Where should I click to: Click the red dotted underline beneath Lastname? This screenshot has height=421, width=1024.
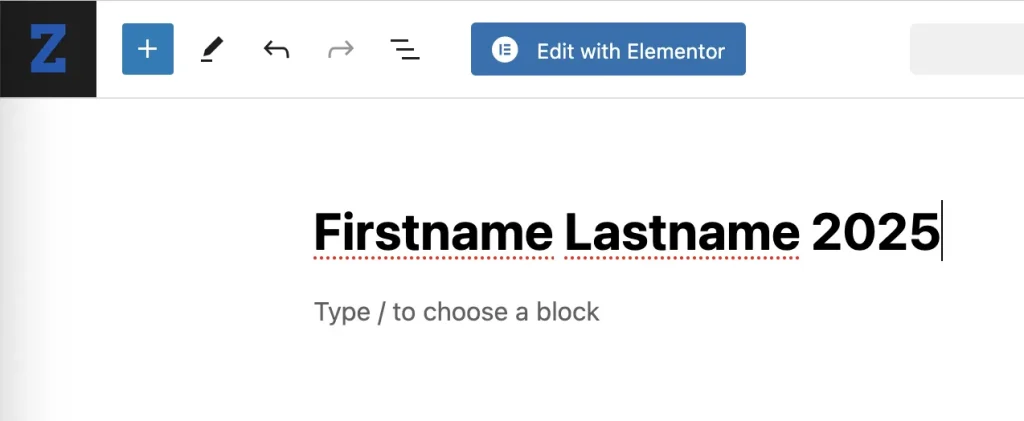[x=682, y=258]
